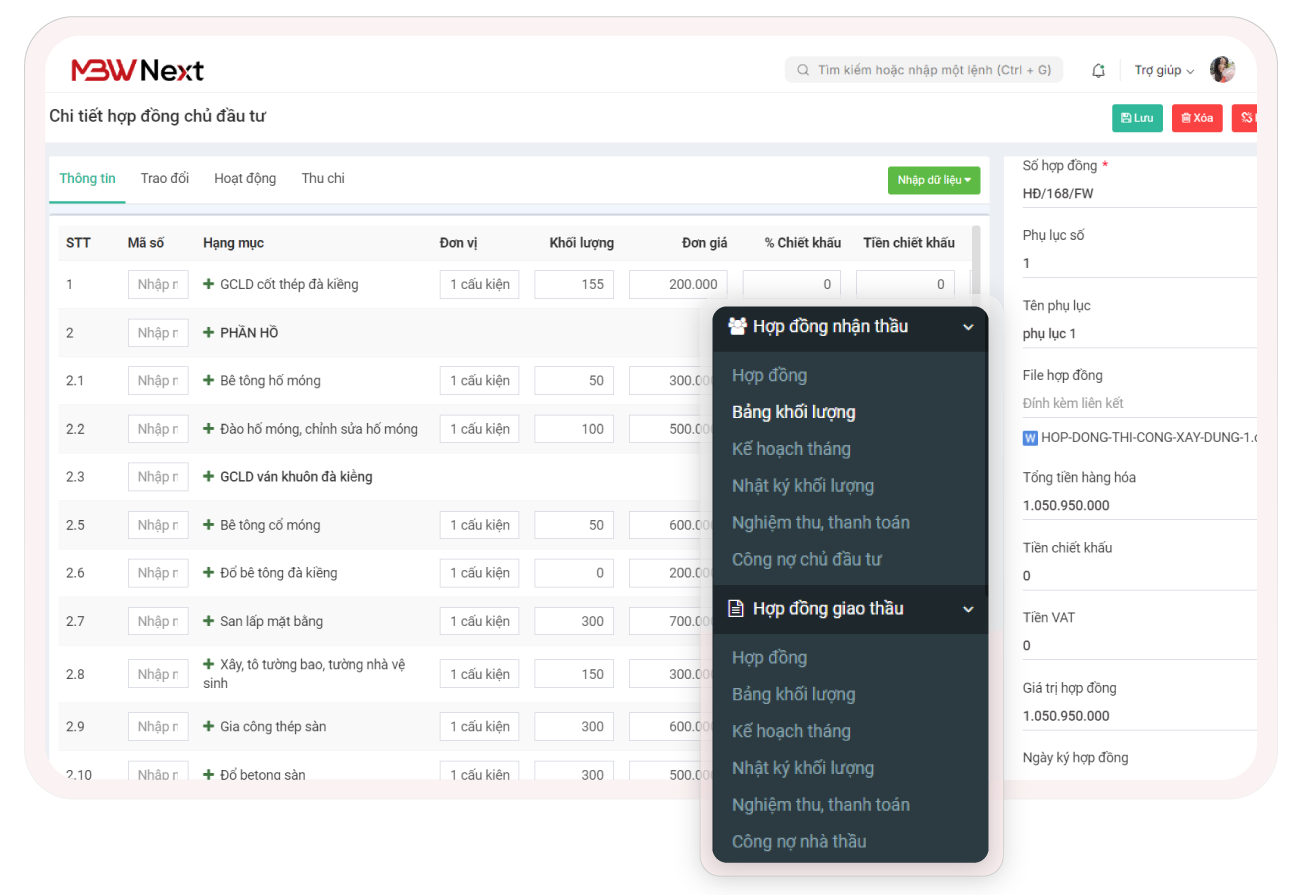Click the plus icon beside PHẦN HỒ
The height and width of the screenshot is (895, 1300).
[x=209, y=333]
